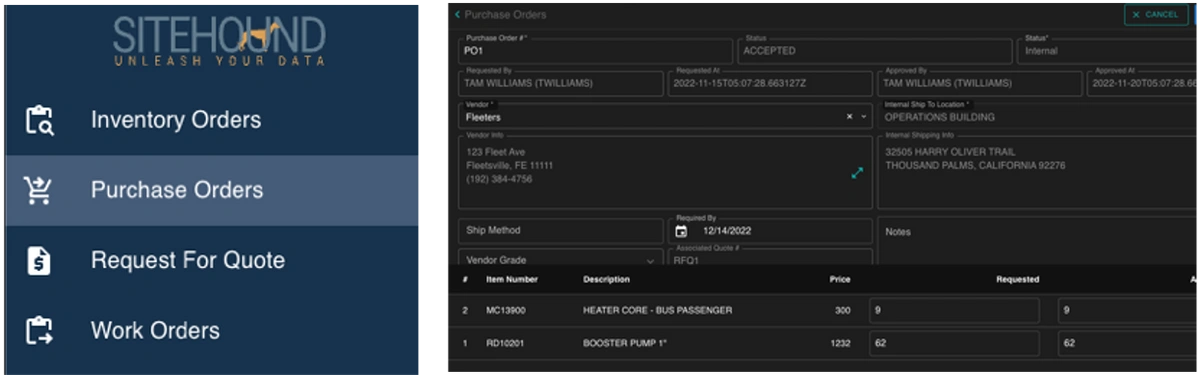
Task: Expand the Vendor Info box
Action: click(857, 173)
